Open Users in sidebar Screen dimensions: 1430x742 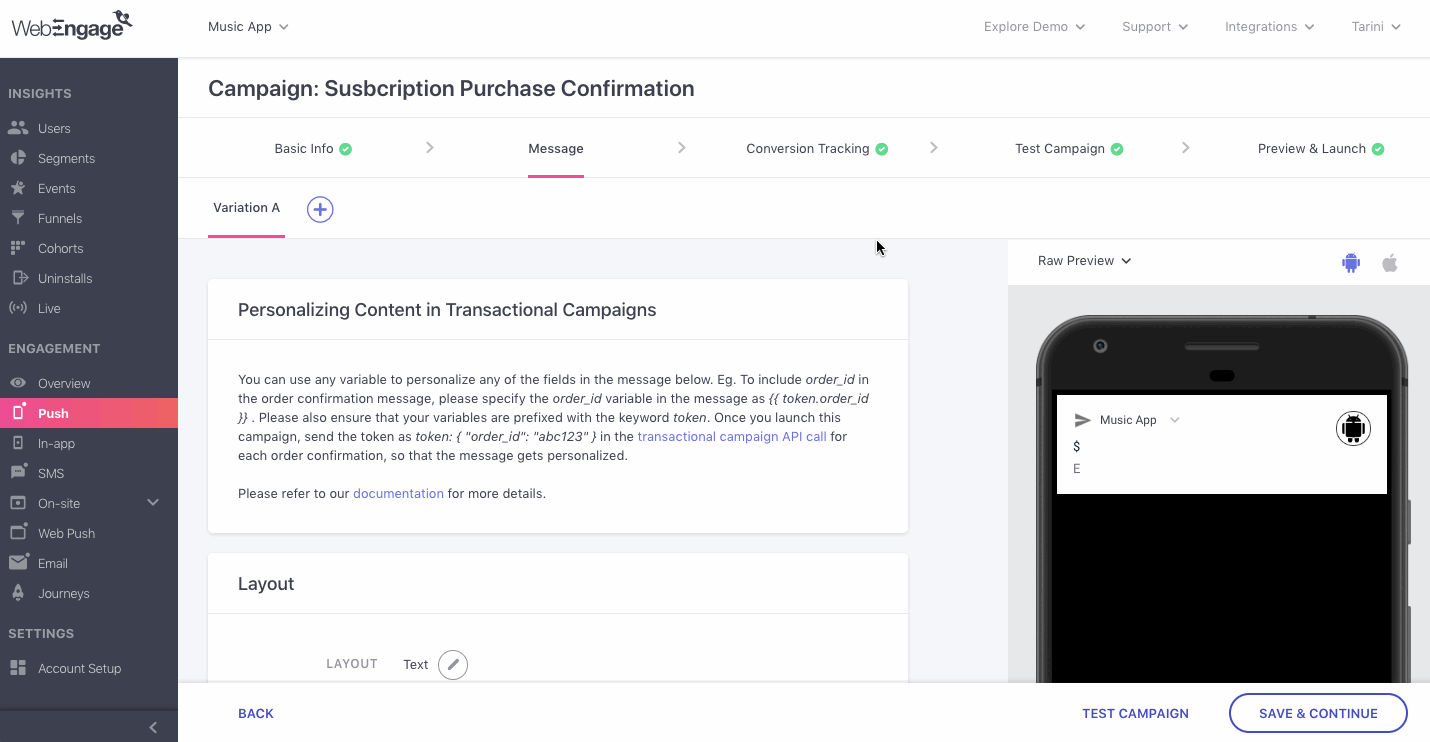click(x=54, y=128)
